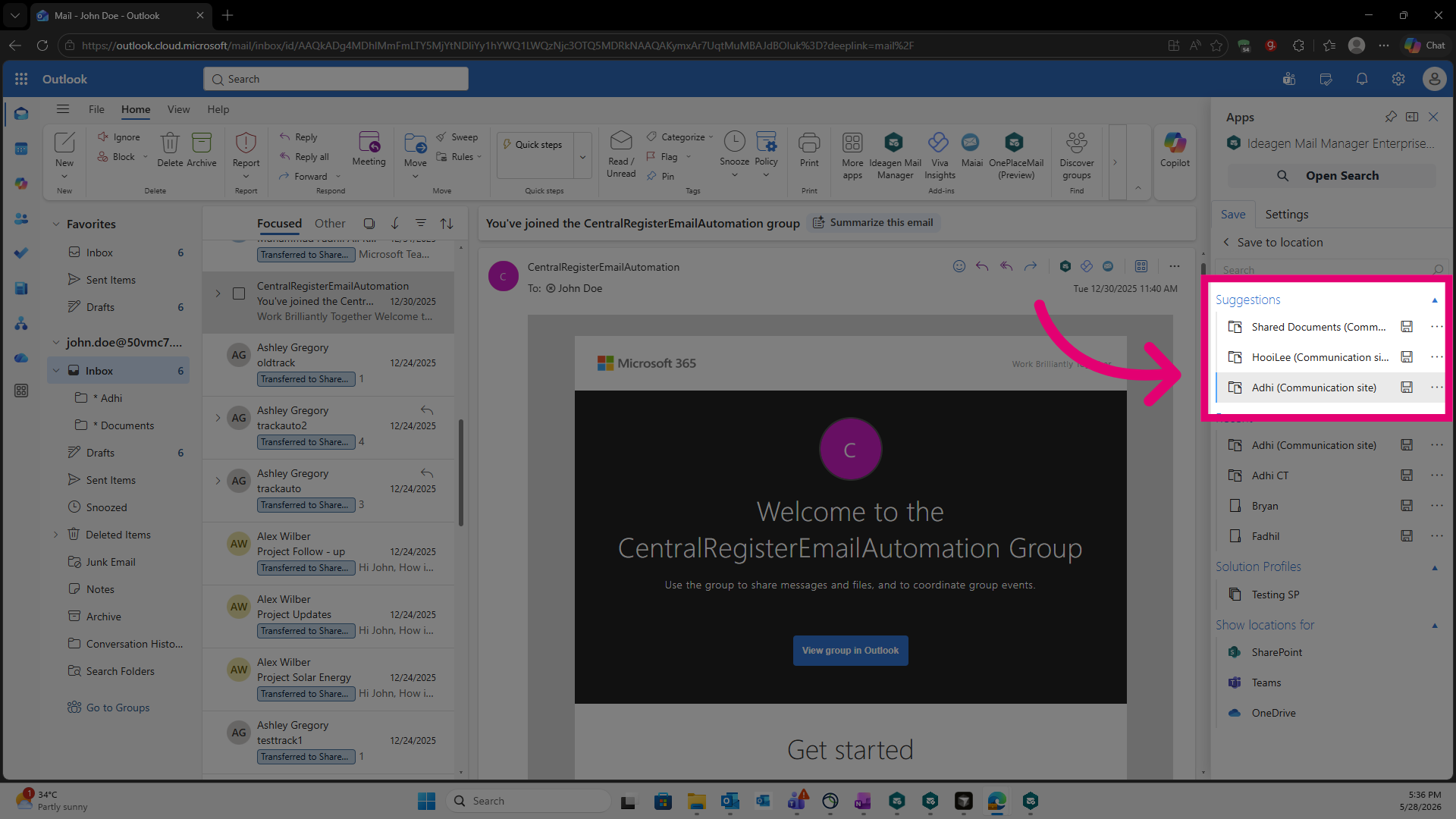The height and width of the screenshot is (819, 1456).
Task: Open the Report menu button
Action: 246,155
